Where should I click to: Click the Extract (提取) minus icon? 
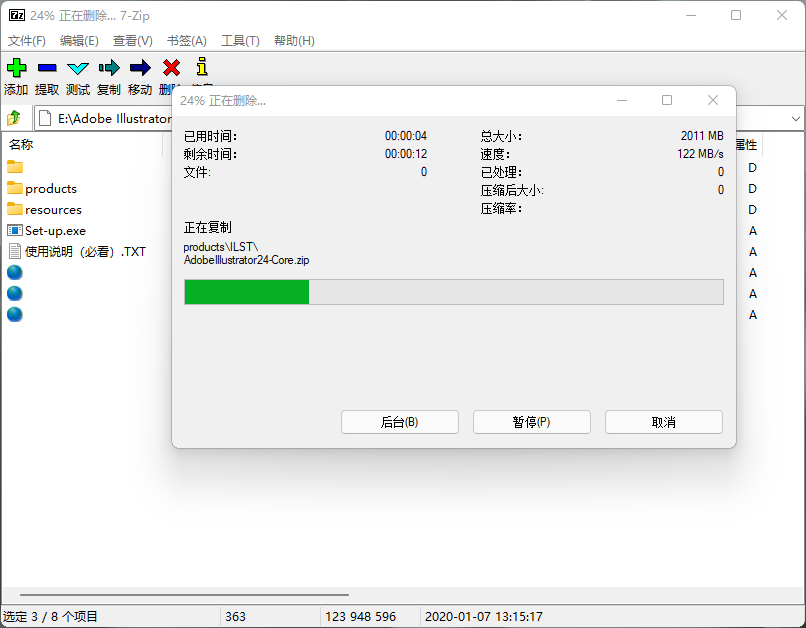pos(47,68)
